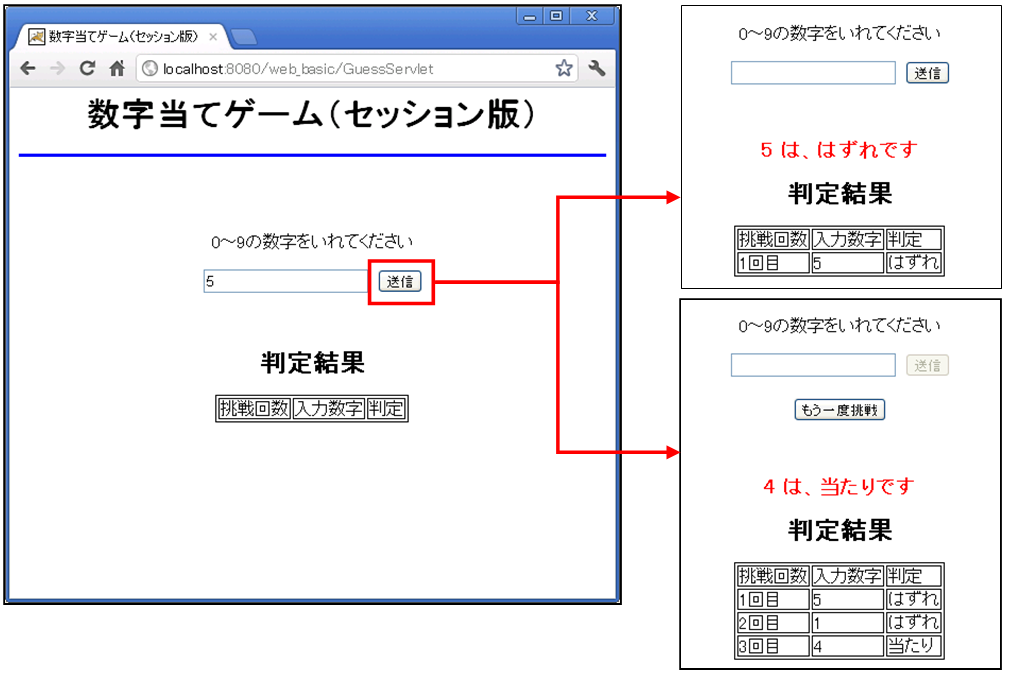The image size is (1012, 676).
Task: Click the globe icon in the address bar
Action: coord(150,69)
